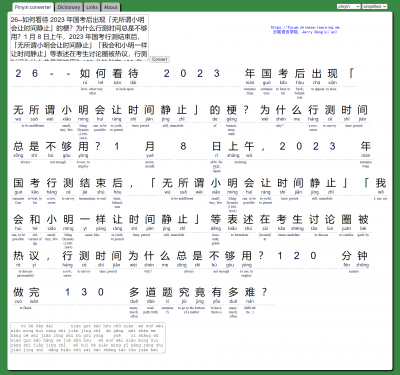
Task: Click the pinyin output text area
Action: tap(88, 338)
